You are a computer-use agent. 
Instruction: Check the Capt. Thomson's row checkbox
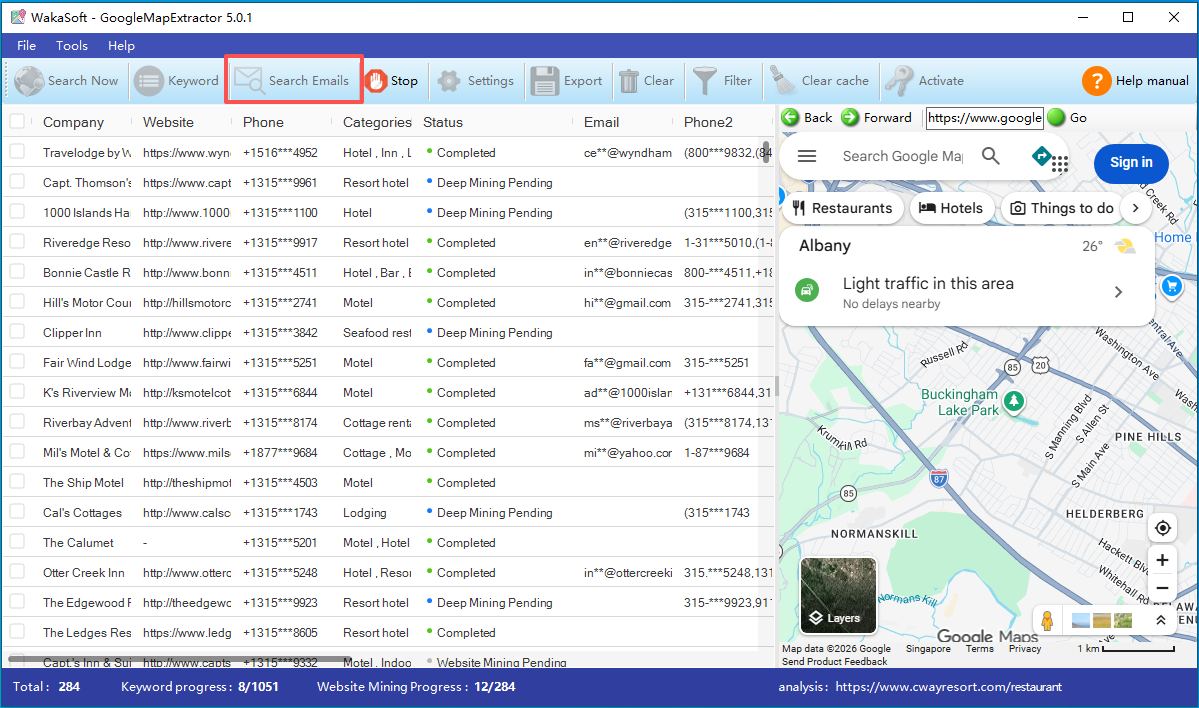17,181
